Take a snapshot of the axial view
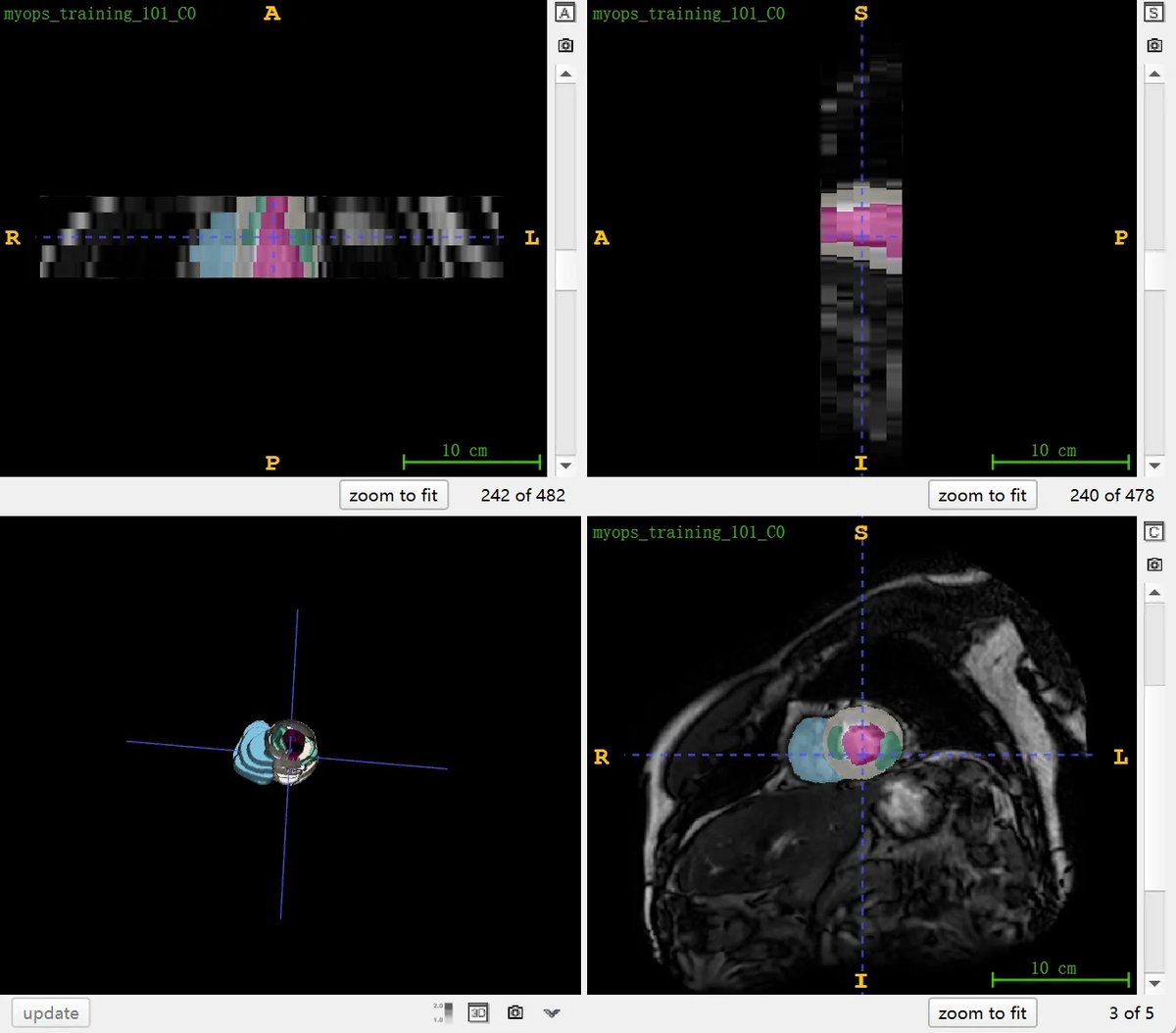Image resolution: width=1176 pixels, height=1033 pixels. pyautogui.click(x=565, y=45)
